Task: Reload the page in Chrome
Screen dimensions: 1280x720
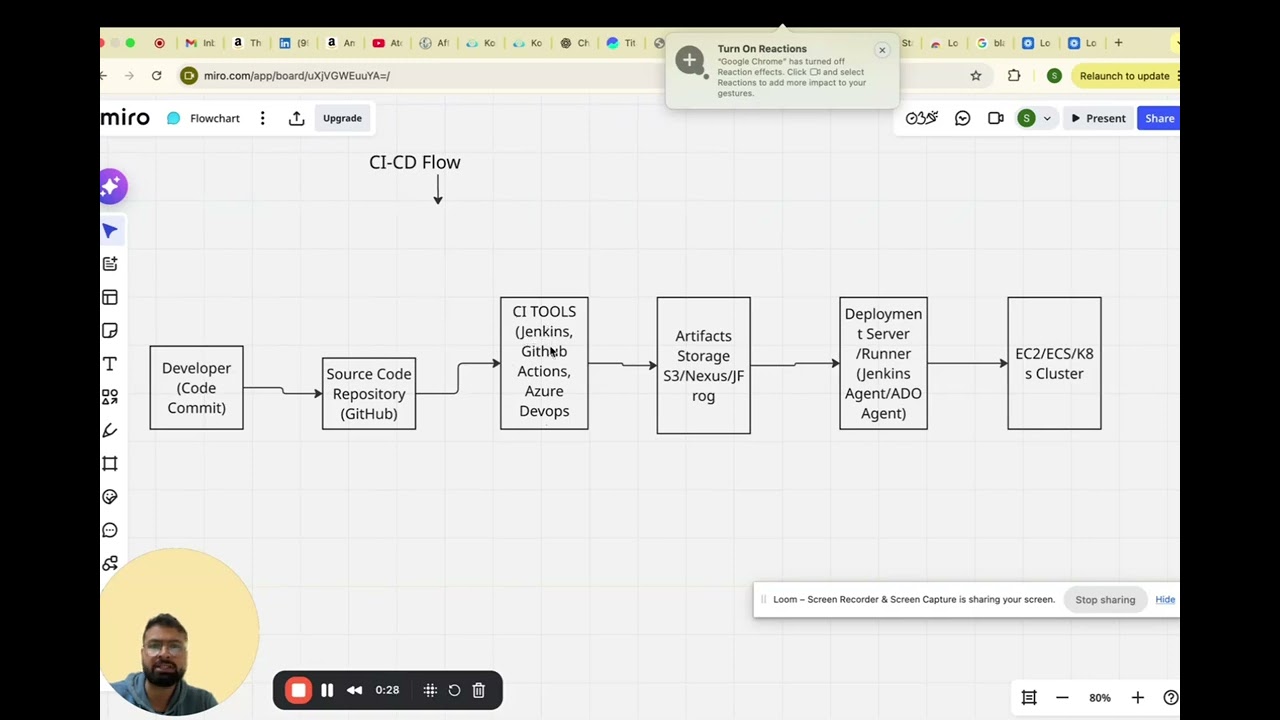Action: (156, 76)
